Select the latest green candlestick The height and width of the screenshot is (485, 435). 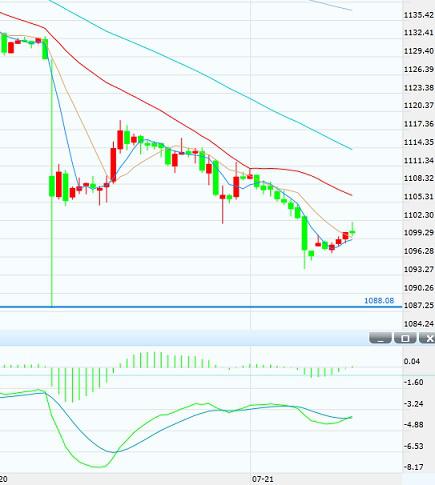352,231
